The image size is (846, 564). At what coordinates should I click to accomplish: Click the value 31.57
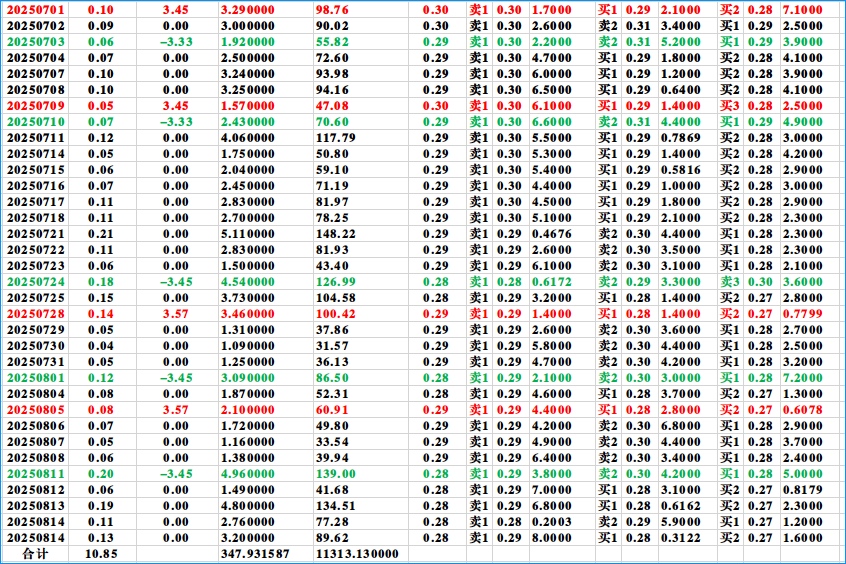332,346
